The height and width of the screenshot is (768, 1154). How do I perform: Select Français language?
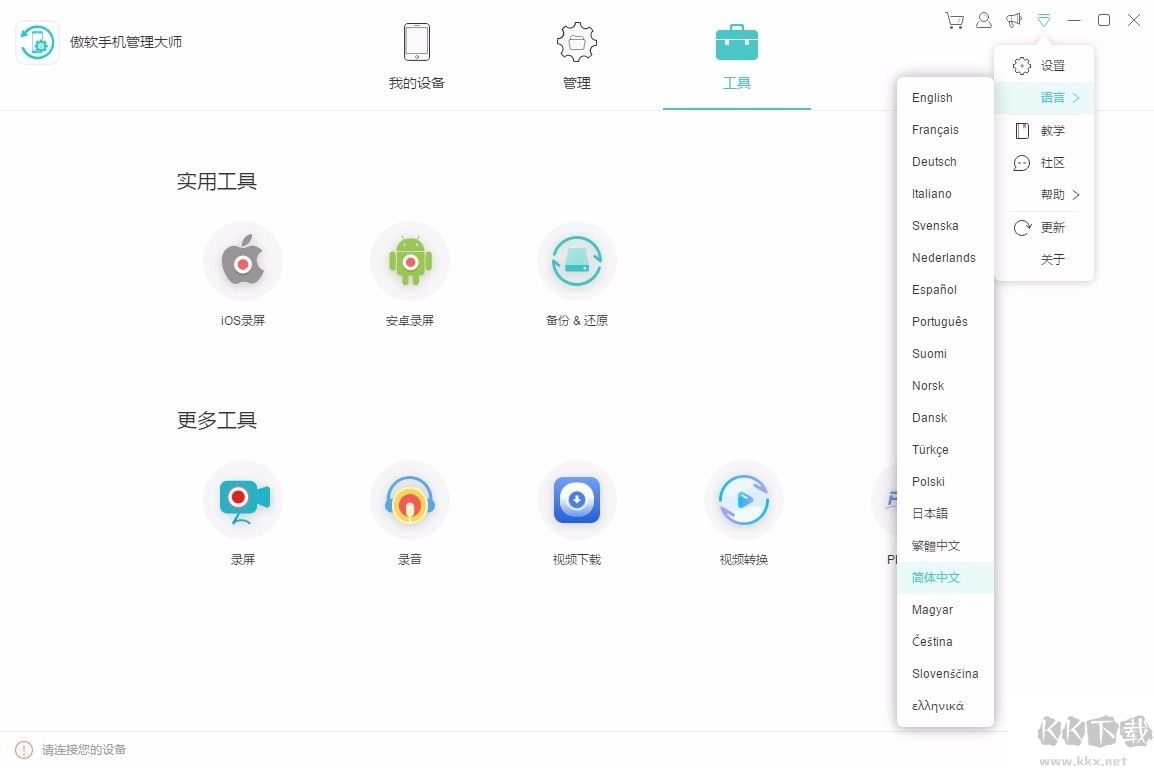(x=945, y=129)
